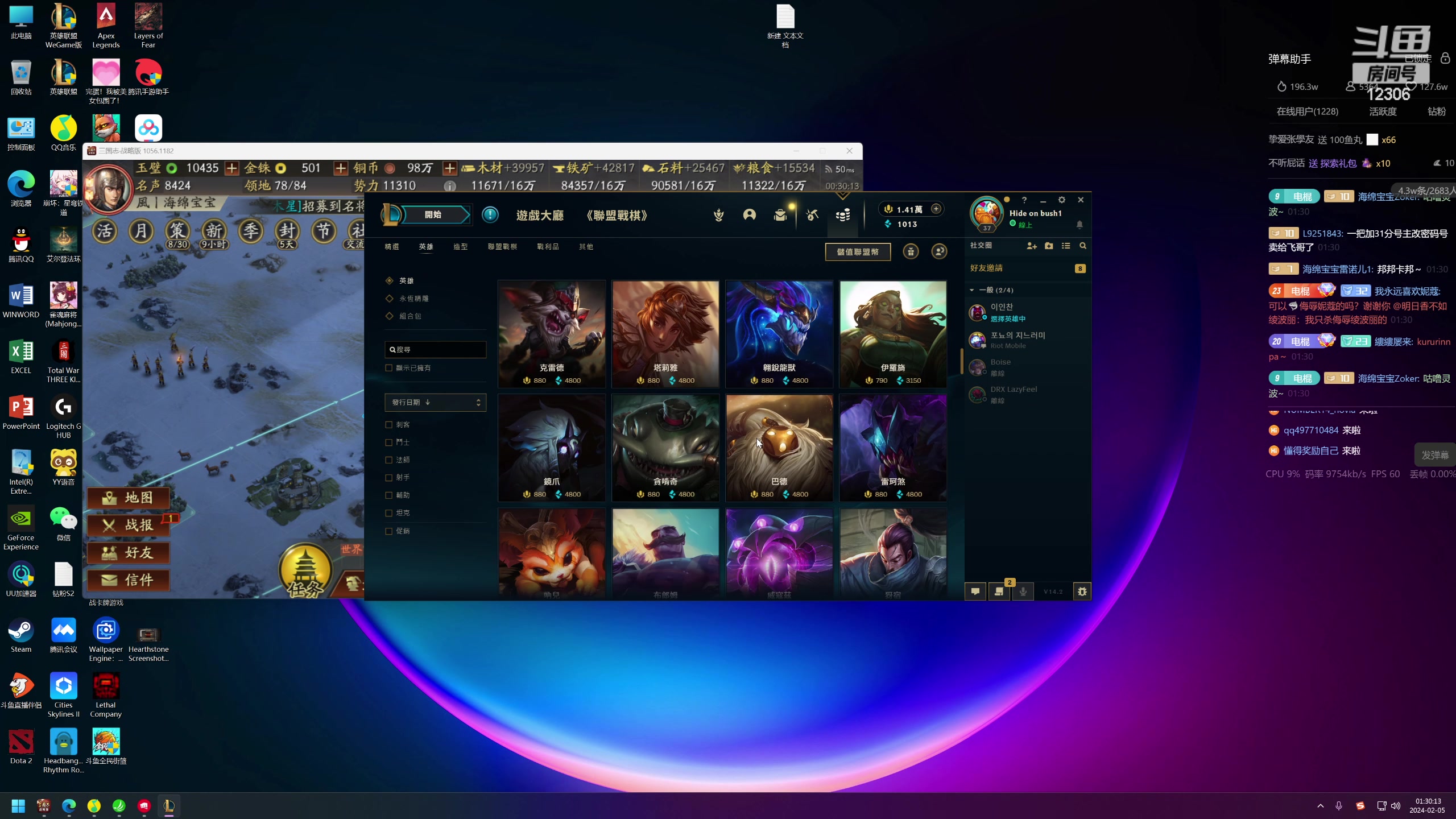Open the profile icon in League client header
Viewport: 1456px width, 819px height.
tap(750, 215)
